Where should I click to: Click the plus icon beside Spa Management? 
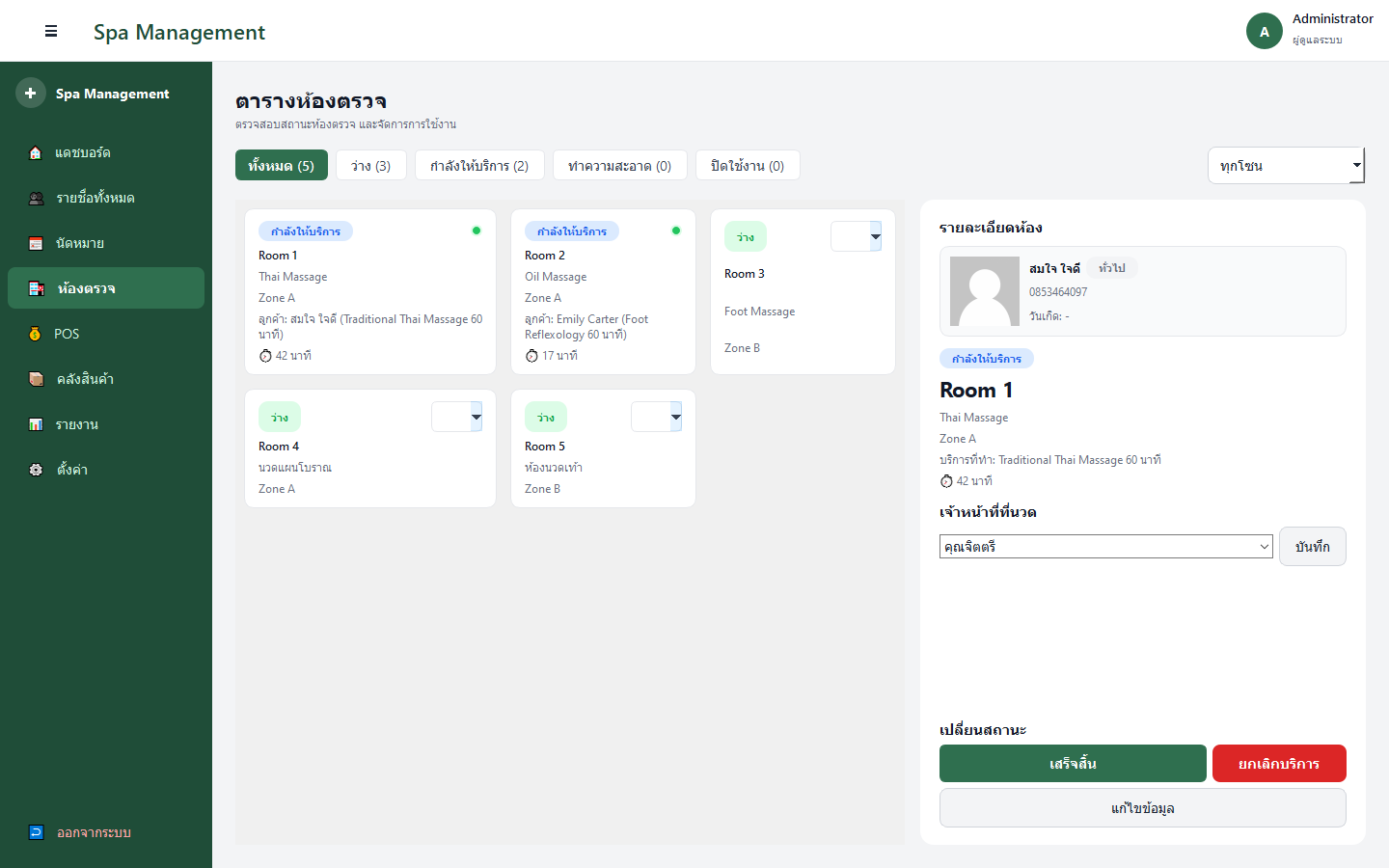(x=30, y=93)
